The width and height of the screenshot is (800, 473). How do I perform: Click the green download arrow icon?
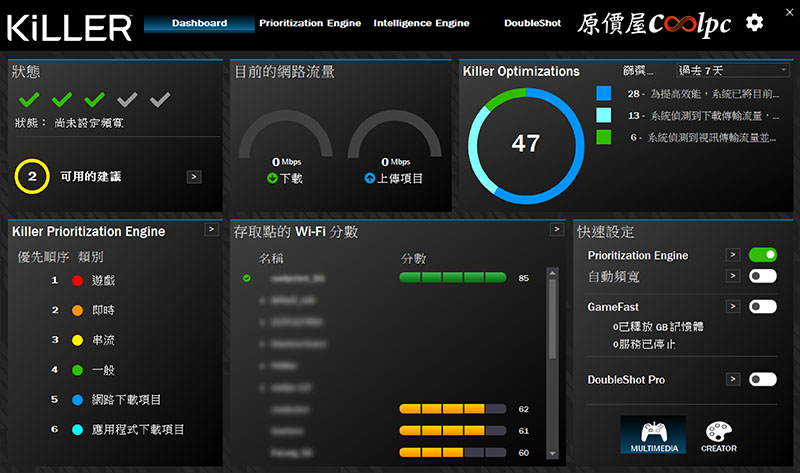272,178
